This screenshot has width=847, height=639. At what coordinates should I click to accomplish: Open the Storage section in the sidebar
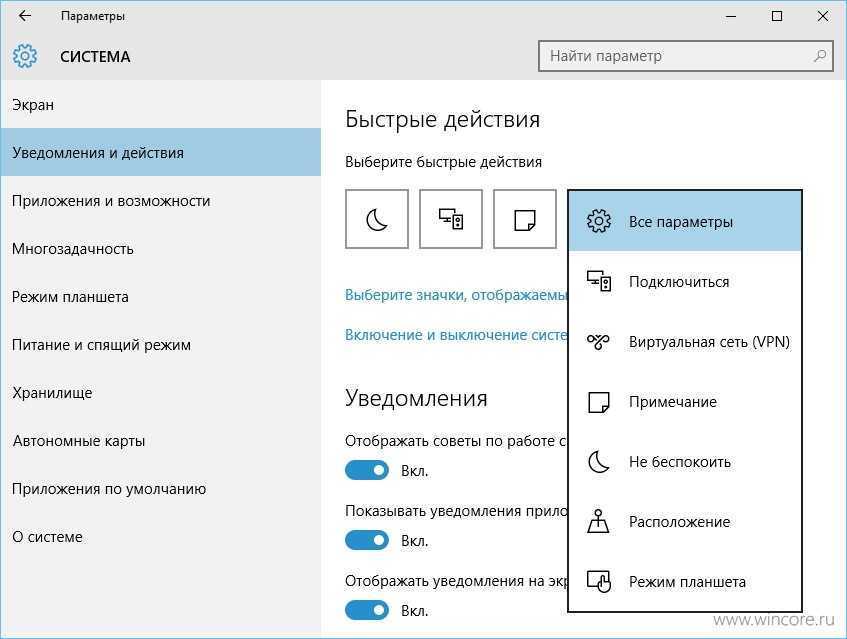[x=52, y=393]
